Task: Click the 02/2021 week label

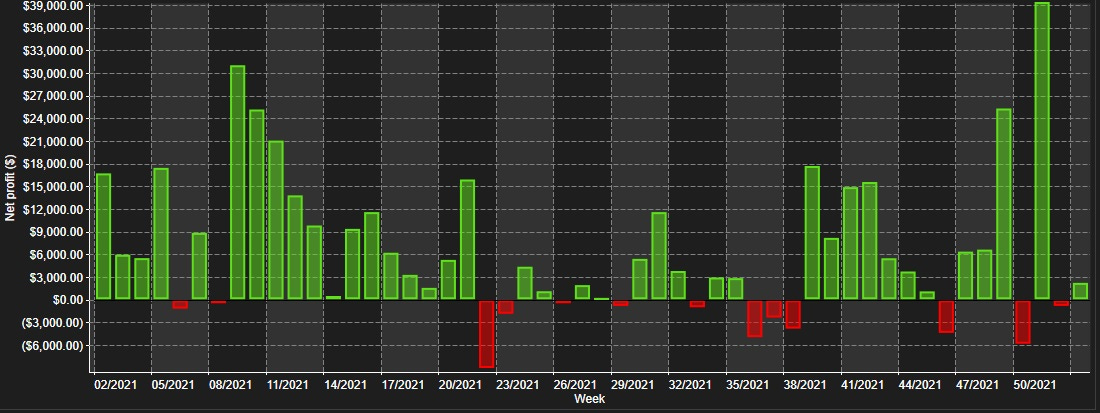Action: [116, 385]
